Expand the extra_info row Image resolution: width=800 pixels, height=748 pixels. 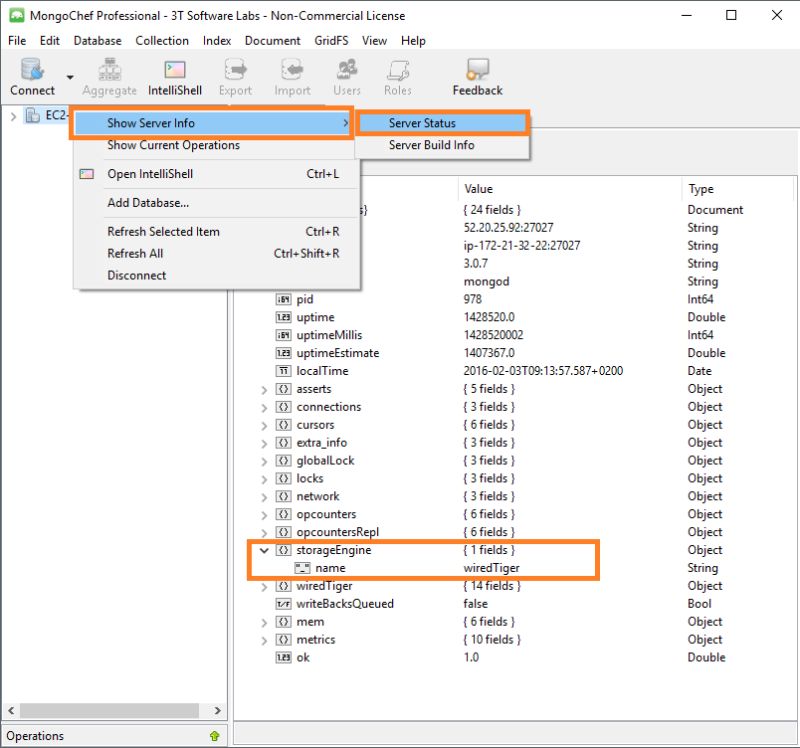point(264,444)
